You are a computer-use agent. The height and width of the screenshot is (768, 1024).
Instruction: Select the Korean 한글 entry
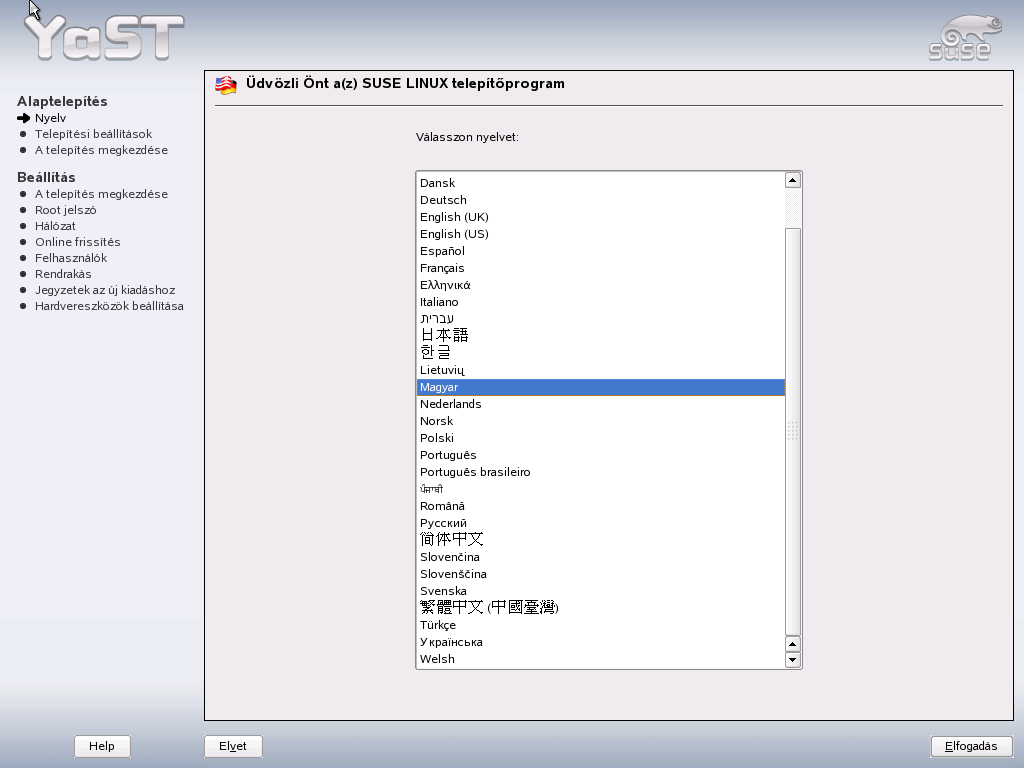[x=601, y=353]
